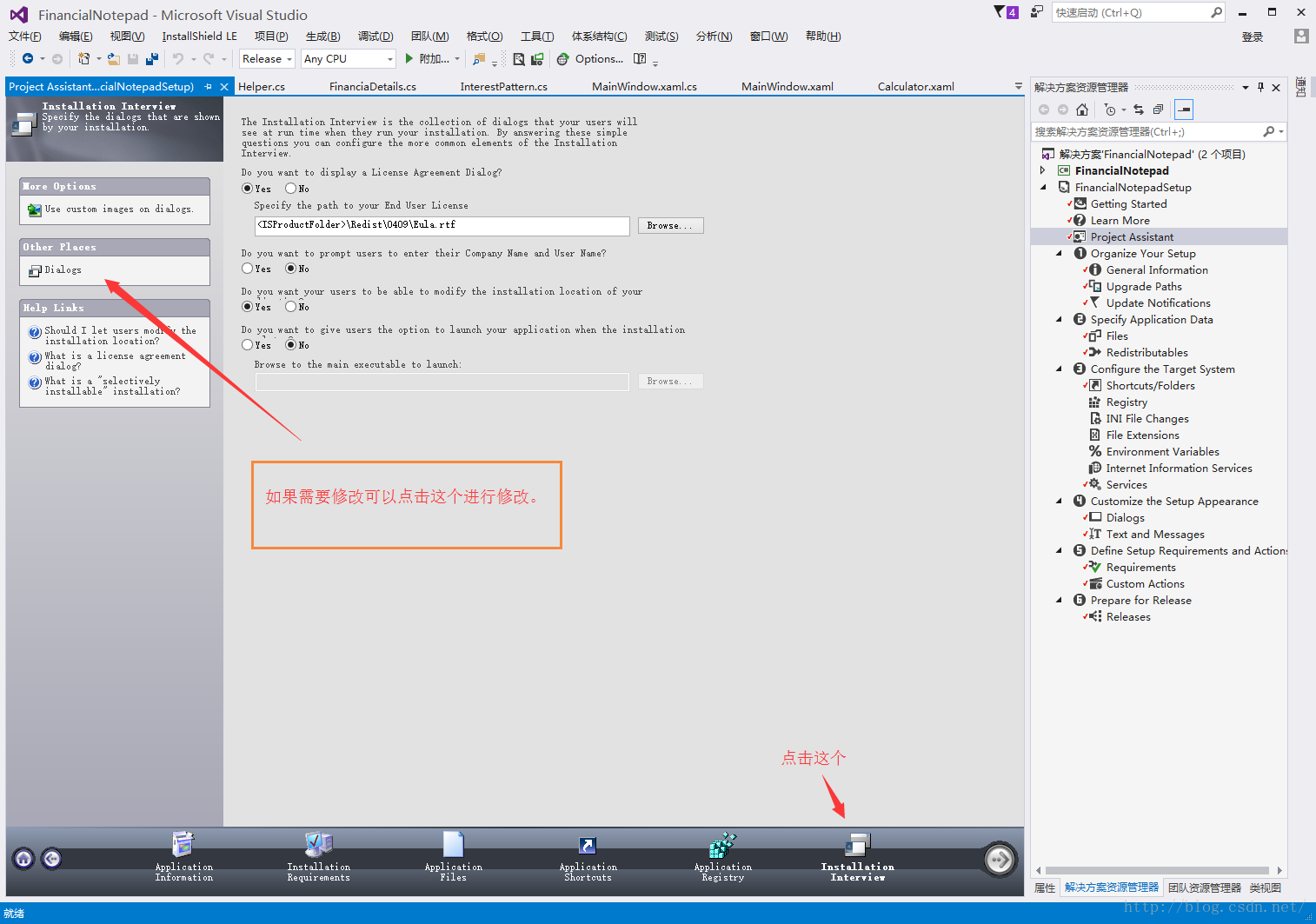Open the Release configuration dropdown
The width and height of the screenshot is (1316, 924).
pyautogui.click(x=267, y=59)
